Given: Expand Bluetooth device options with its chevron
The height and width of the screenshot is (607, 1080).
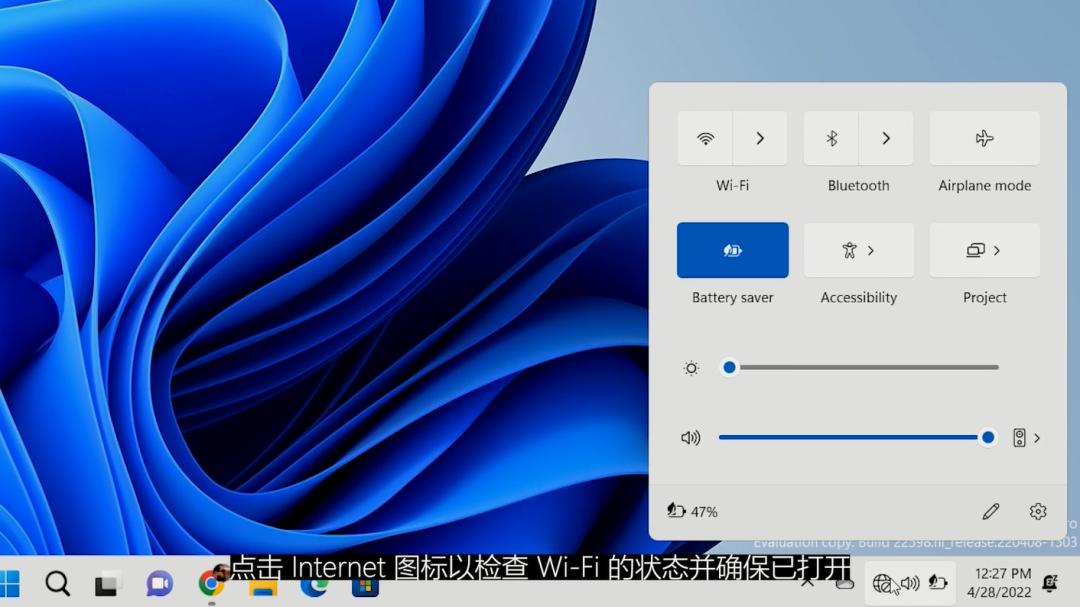Looking at the screenshot, I should coord(886,138).
